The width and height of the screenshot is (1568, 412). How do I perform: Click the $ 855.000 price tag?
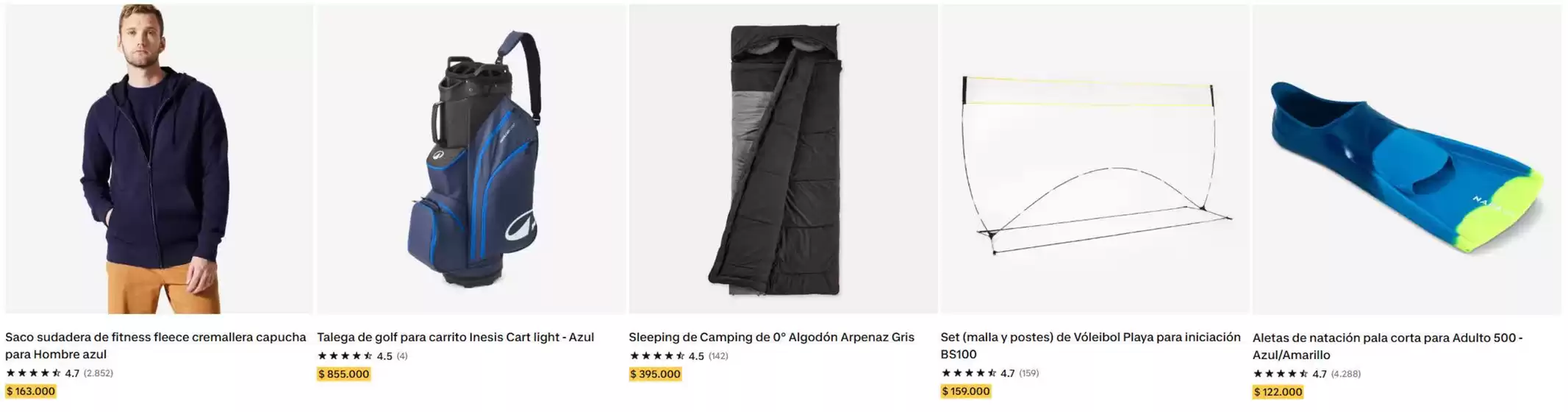pos(343,374)
